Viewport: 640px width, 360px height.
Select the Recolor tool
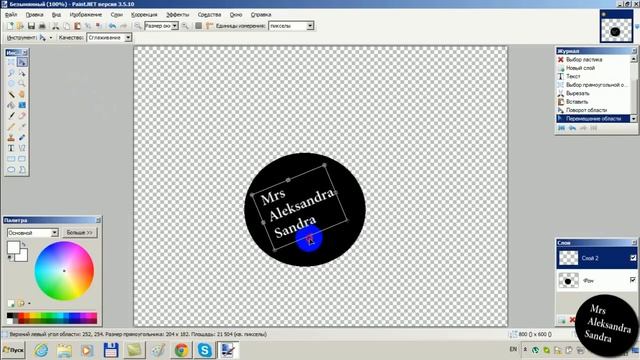[x=22, y=137]
